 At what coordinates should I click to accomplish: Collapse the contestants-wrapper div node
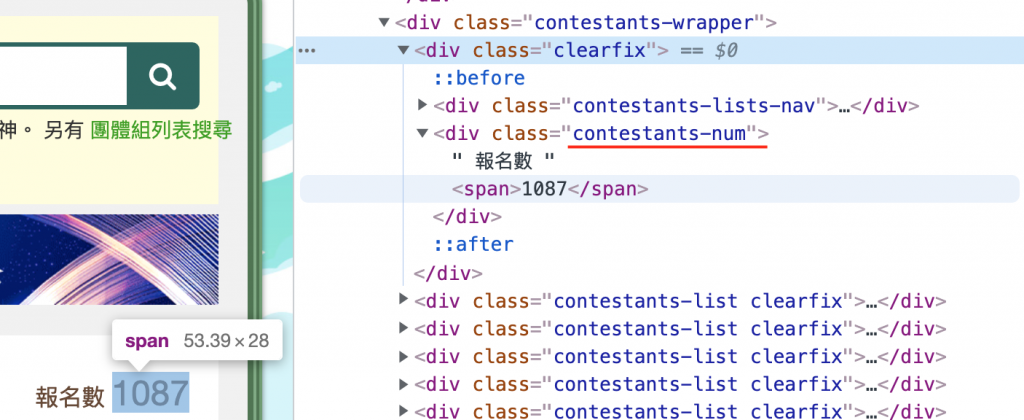(383, 23)
